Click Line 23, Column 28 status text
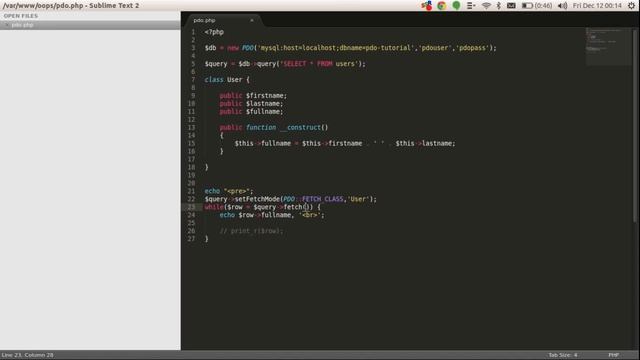 (x=27, y=355)
